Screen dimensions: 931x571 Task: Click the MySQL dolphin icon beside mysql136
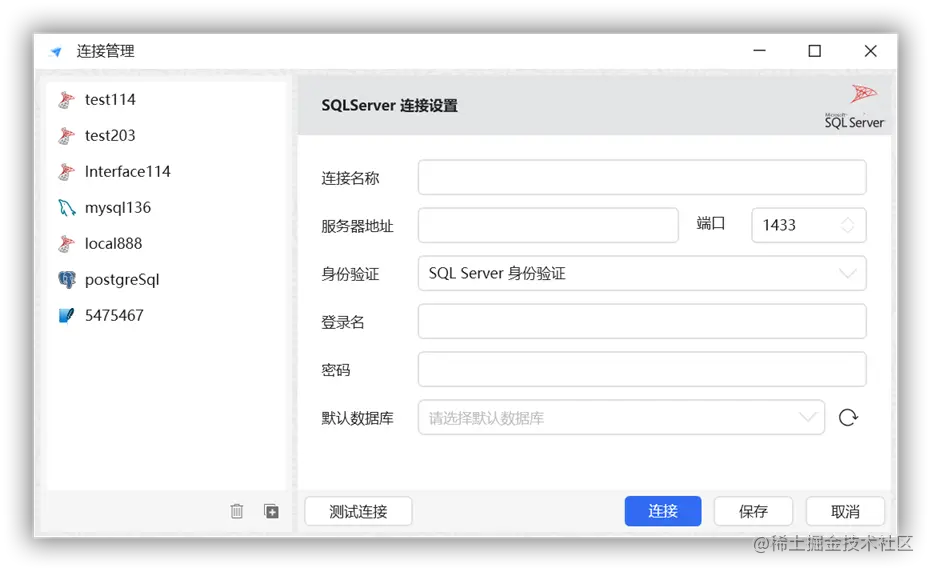pos(66,208)
